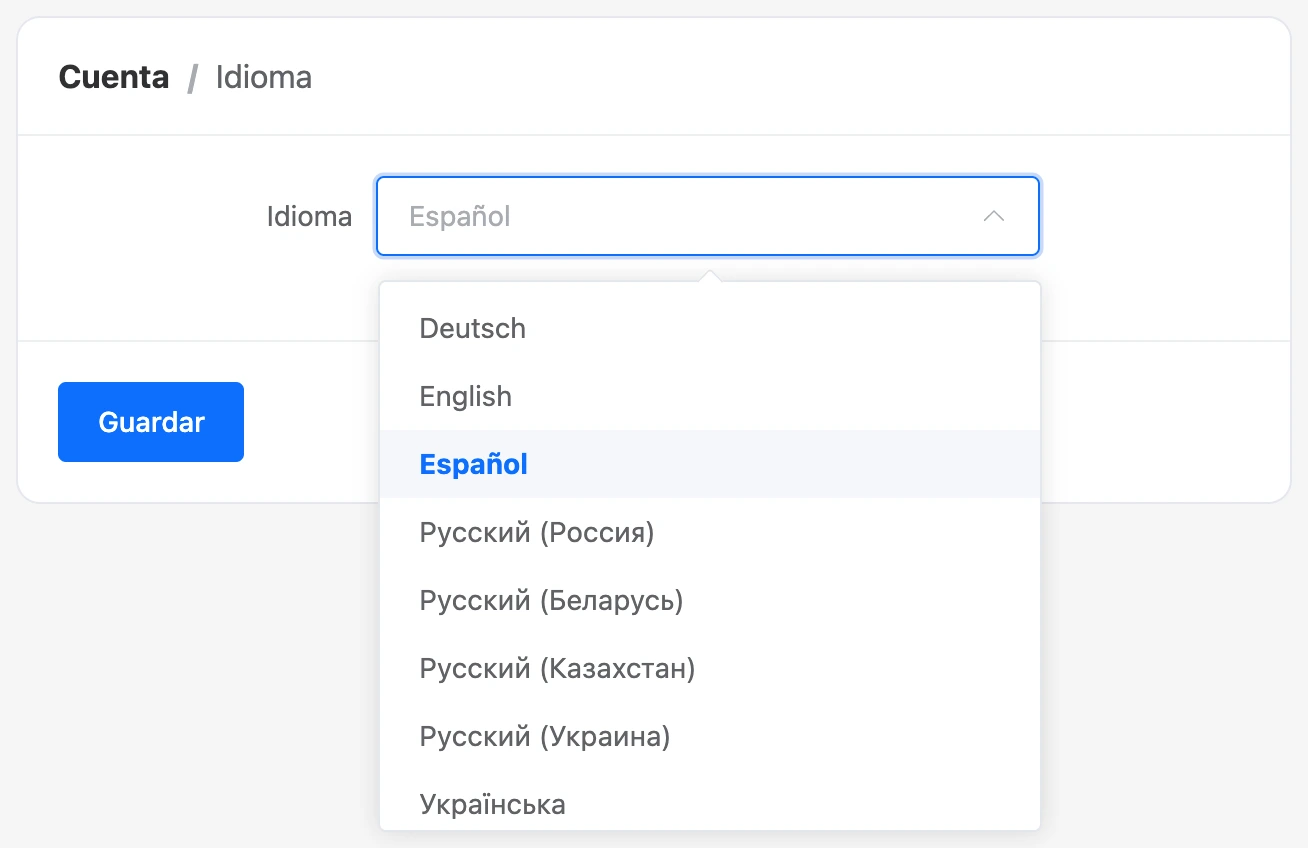Select Русский (Казахстан) option
1308x848 pixels.
pyautogui.click(x=710, y=668)
